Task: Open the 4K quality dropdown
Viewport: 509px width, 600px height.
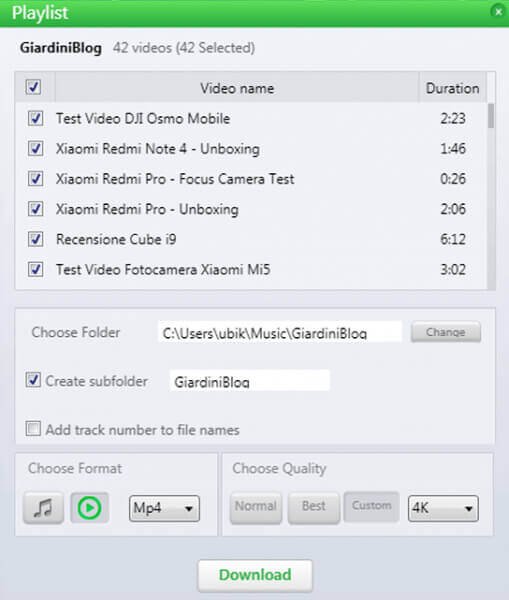Action: point(443,509)
